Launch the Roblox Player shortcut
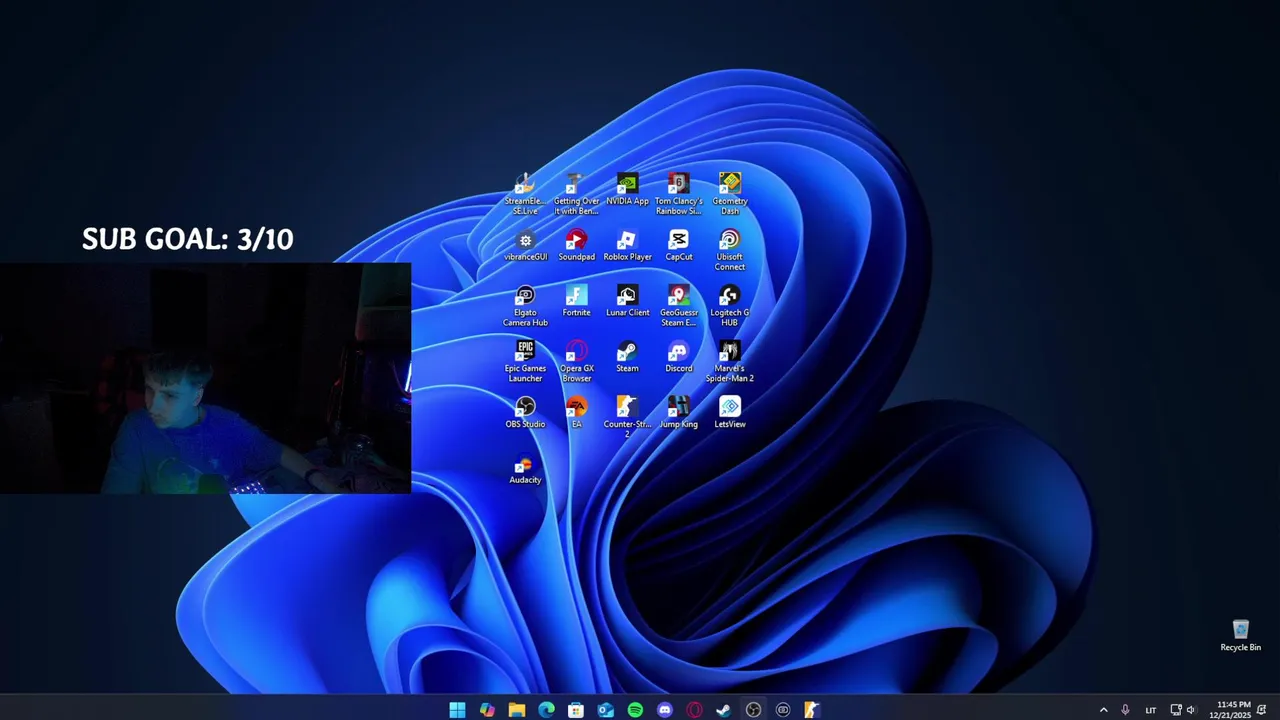 point(627,246)
